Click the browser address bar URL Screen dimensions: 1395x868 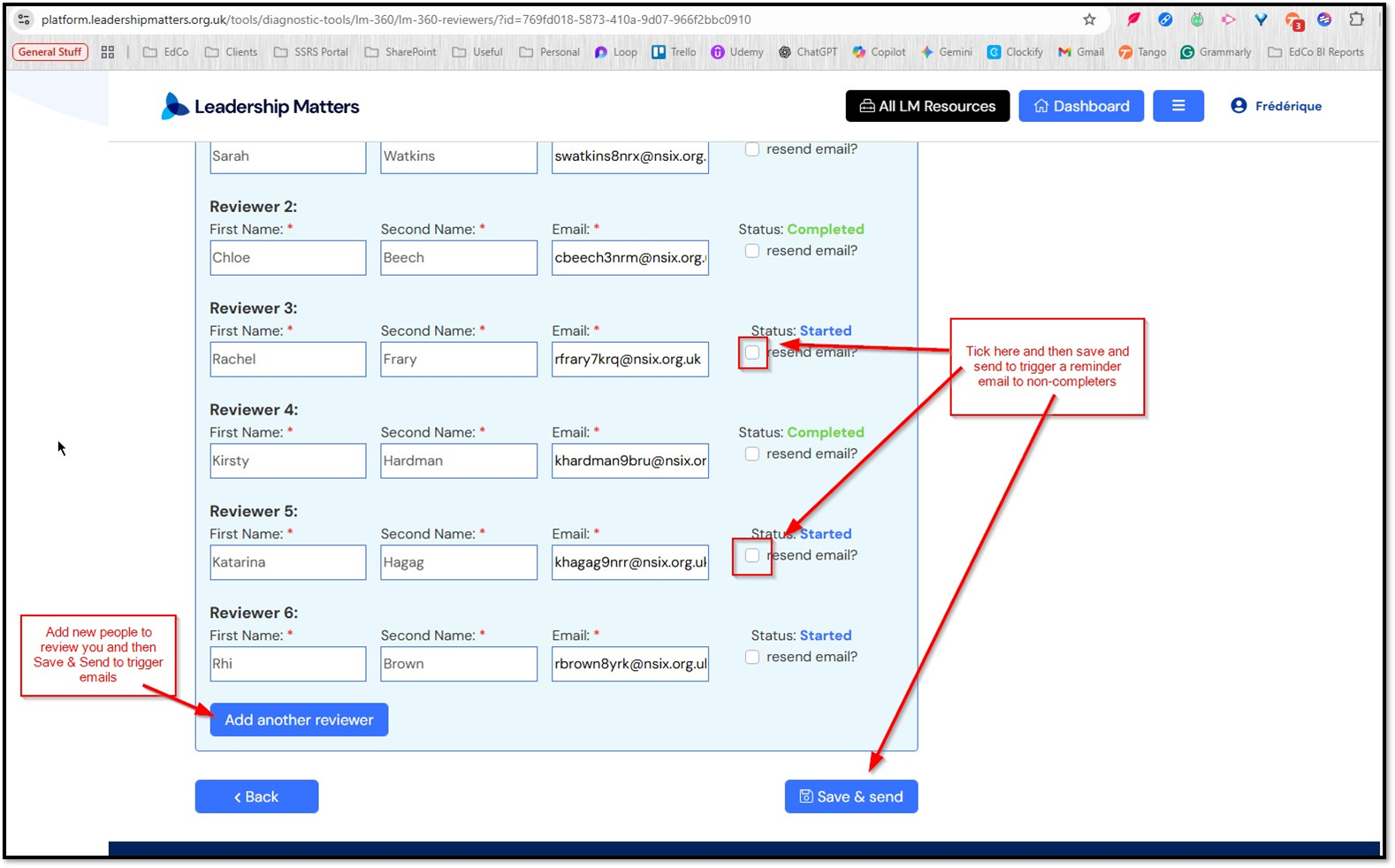[396, 19]
